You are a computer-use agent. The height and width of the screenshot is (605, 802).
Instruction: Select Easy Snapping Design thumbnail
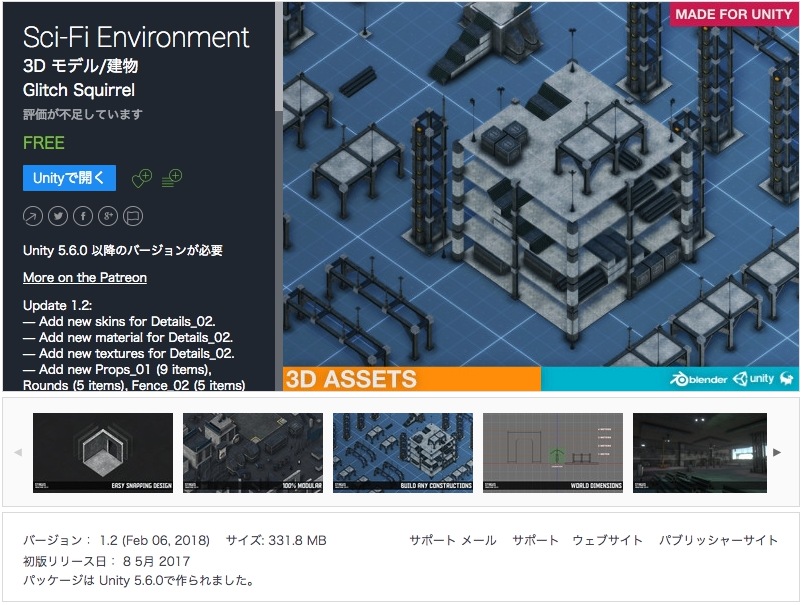click(x=103, y=453)
